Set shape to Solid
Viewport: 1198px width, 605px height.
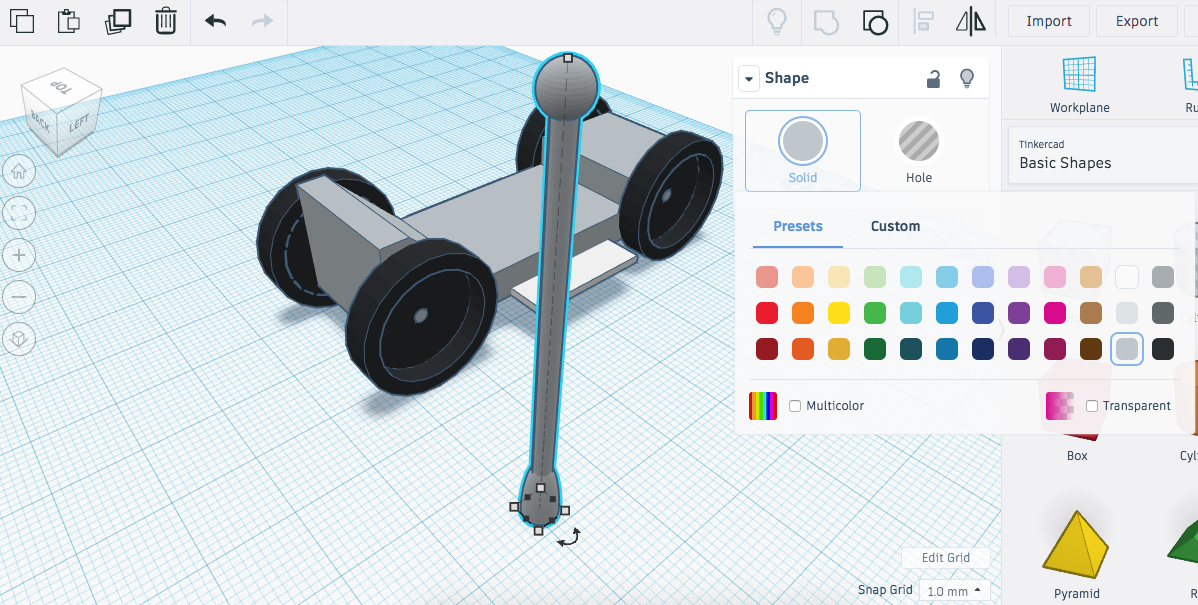(803, 150)
